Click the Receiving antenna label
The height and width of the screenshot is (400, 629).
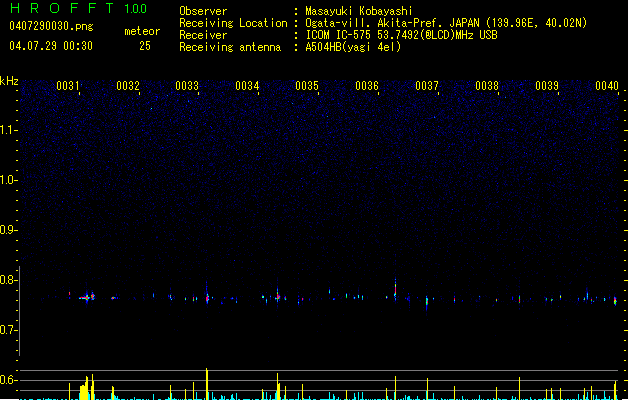click(230, 47)
